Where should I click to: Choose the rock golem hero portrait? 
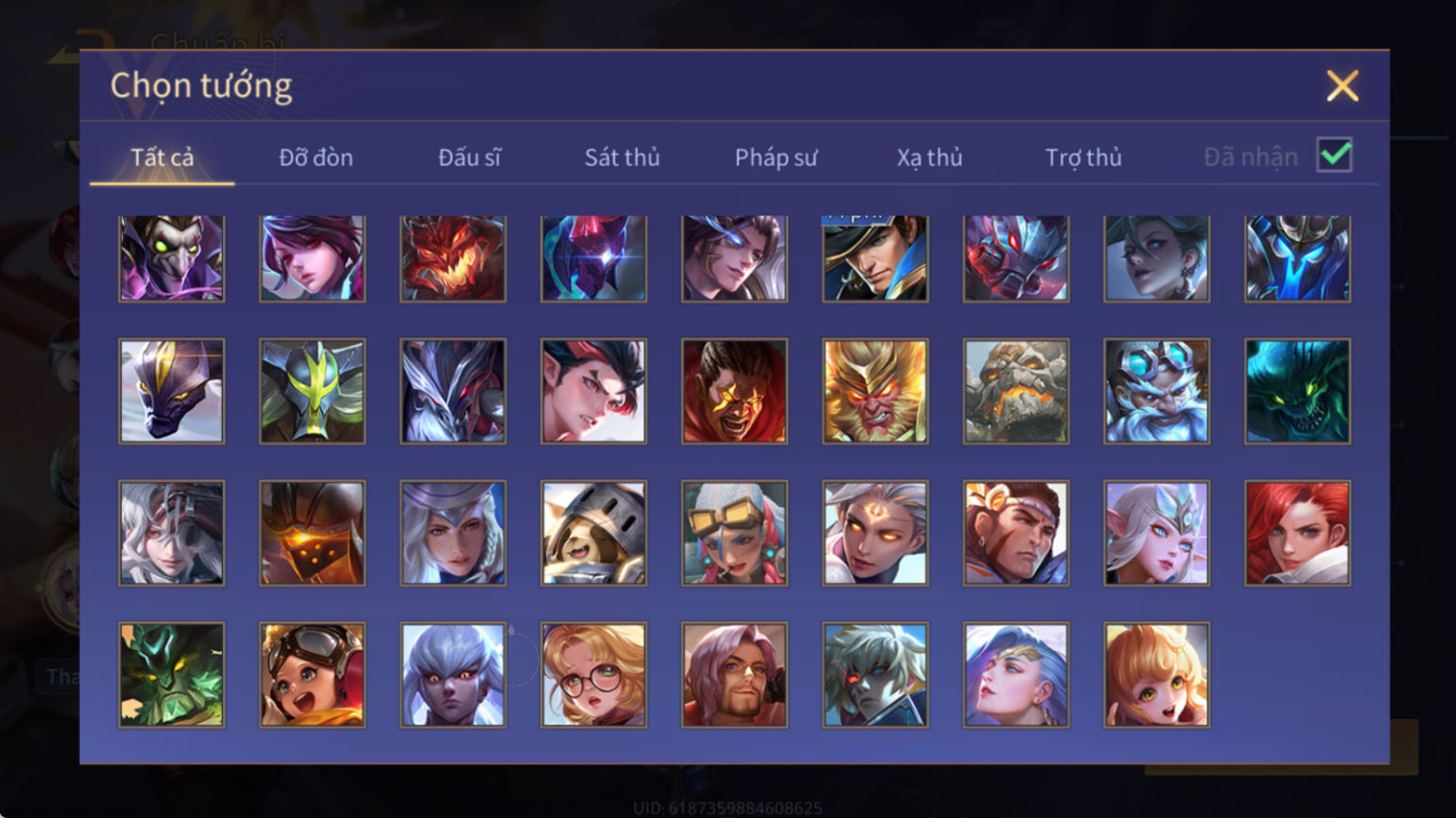point(1016,391)
